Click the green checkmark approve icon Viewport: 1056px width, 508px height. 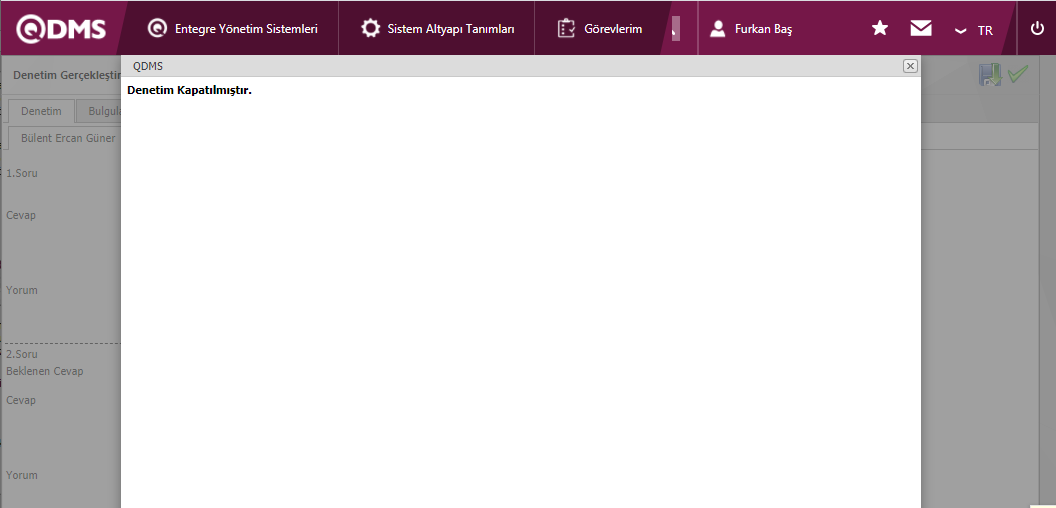tap(1018, 73)
